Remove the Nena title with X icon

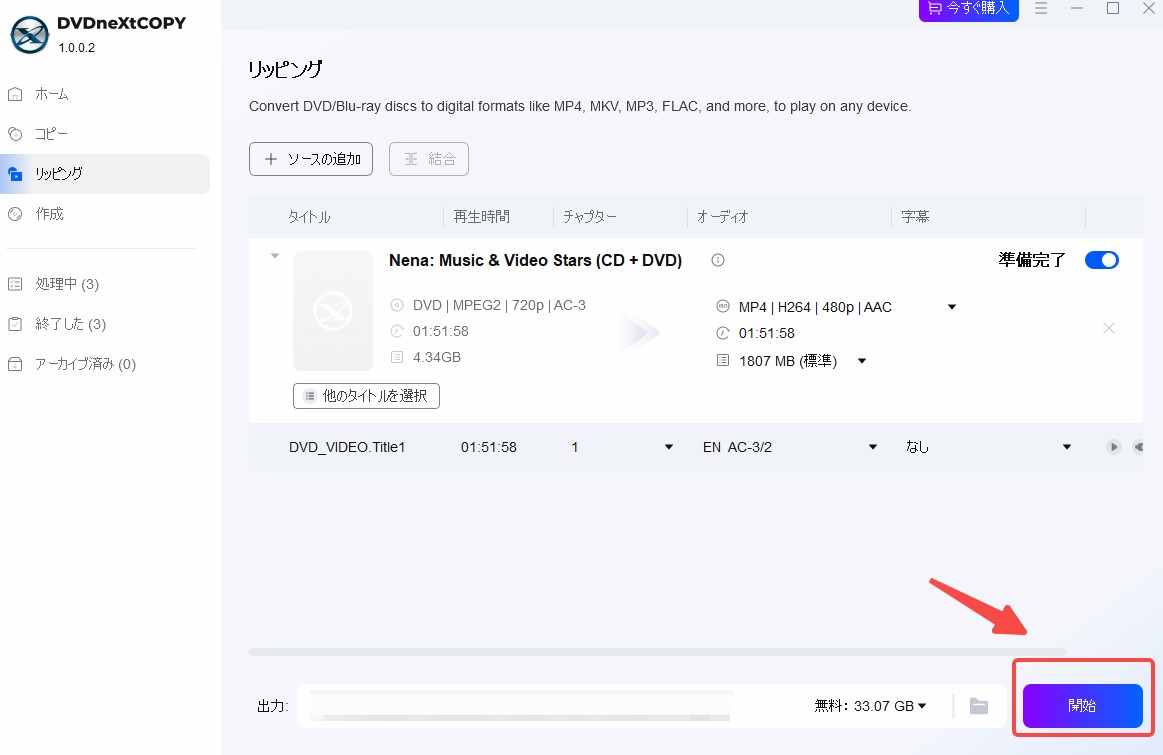pos(1109,328)
